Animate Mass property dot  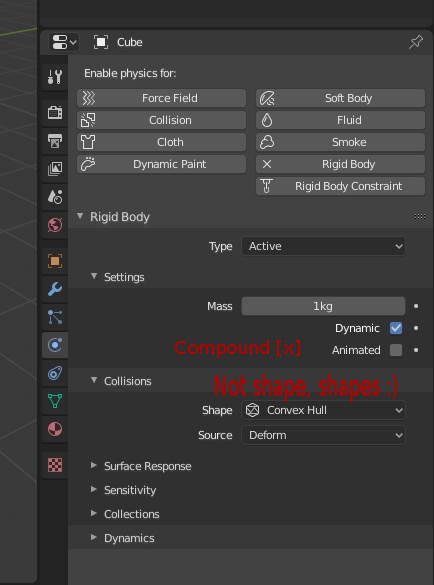tap(416, 306)
